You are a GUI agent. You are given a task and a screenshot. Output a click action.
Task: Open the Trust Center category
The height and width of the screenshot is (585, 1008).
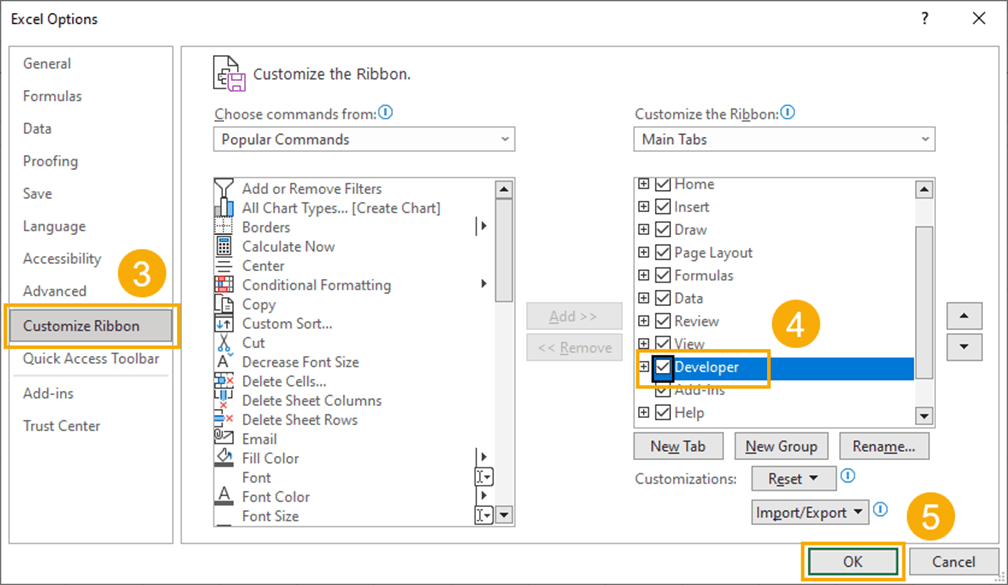coord(62,426)
